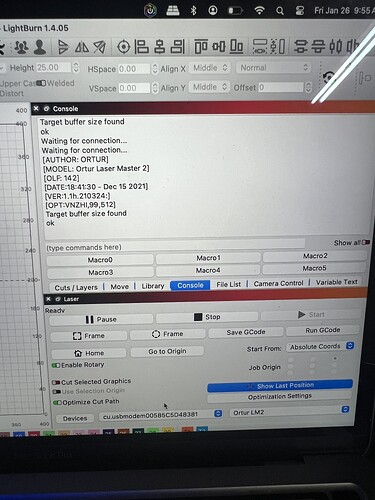375x500 pixels.
Task: Click the Align Centers toolbar icon
Action: point(124,47)
